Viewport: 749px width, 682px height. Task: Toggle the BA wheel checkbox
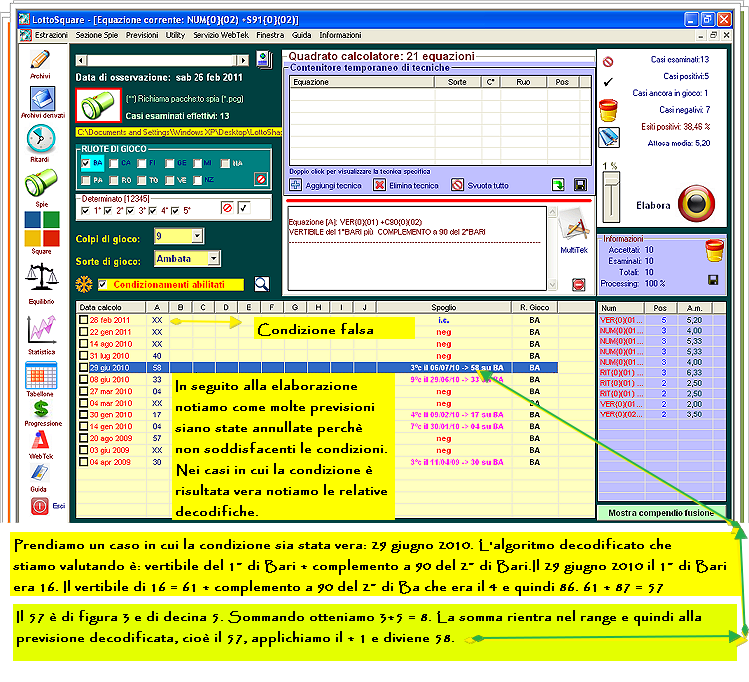(x=86, y=163)
